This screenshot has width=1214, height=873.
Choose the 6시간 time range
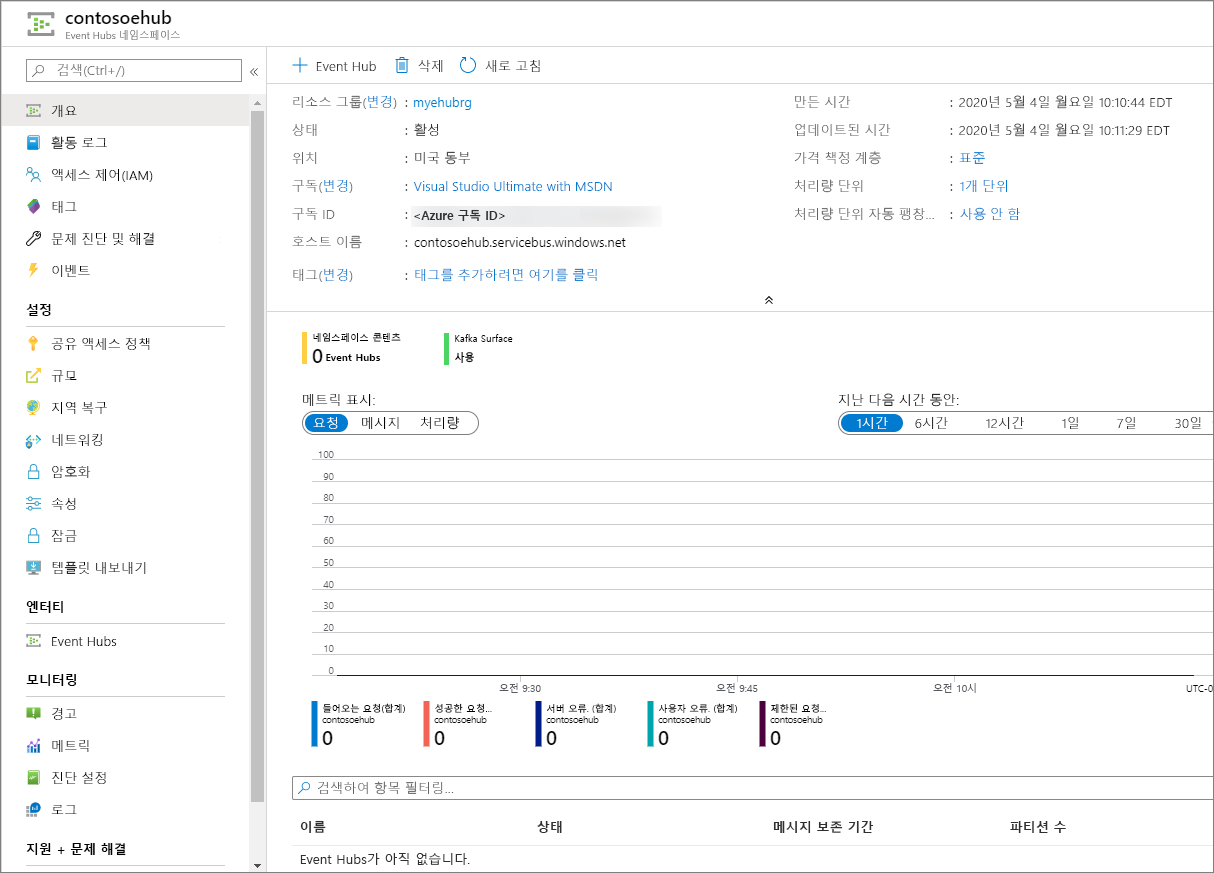(x=931, y=423)
